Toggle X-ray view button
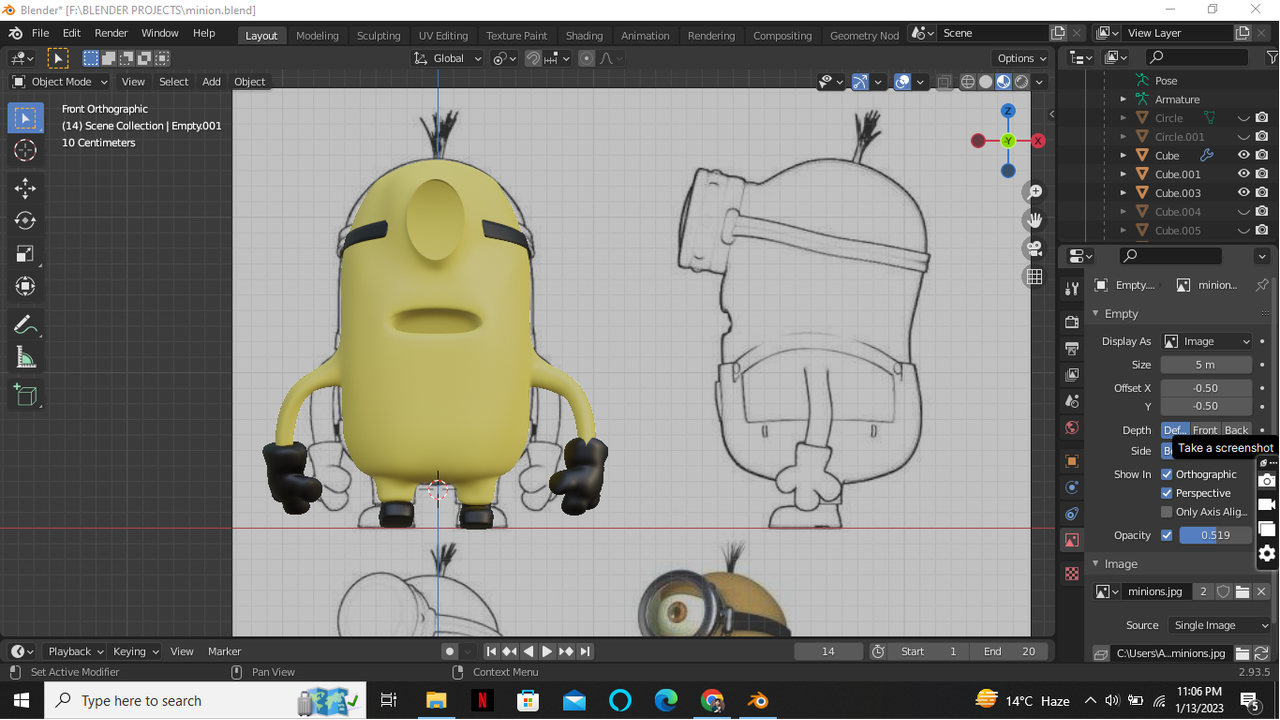 click(x=944, y=82)
